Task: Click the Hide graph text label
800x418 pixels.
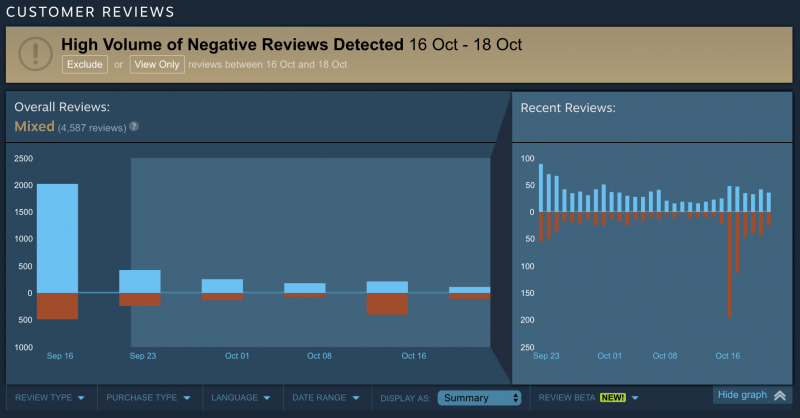Action: [x=742, y=395]
